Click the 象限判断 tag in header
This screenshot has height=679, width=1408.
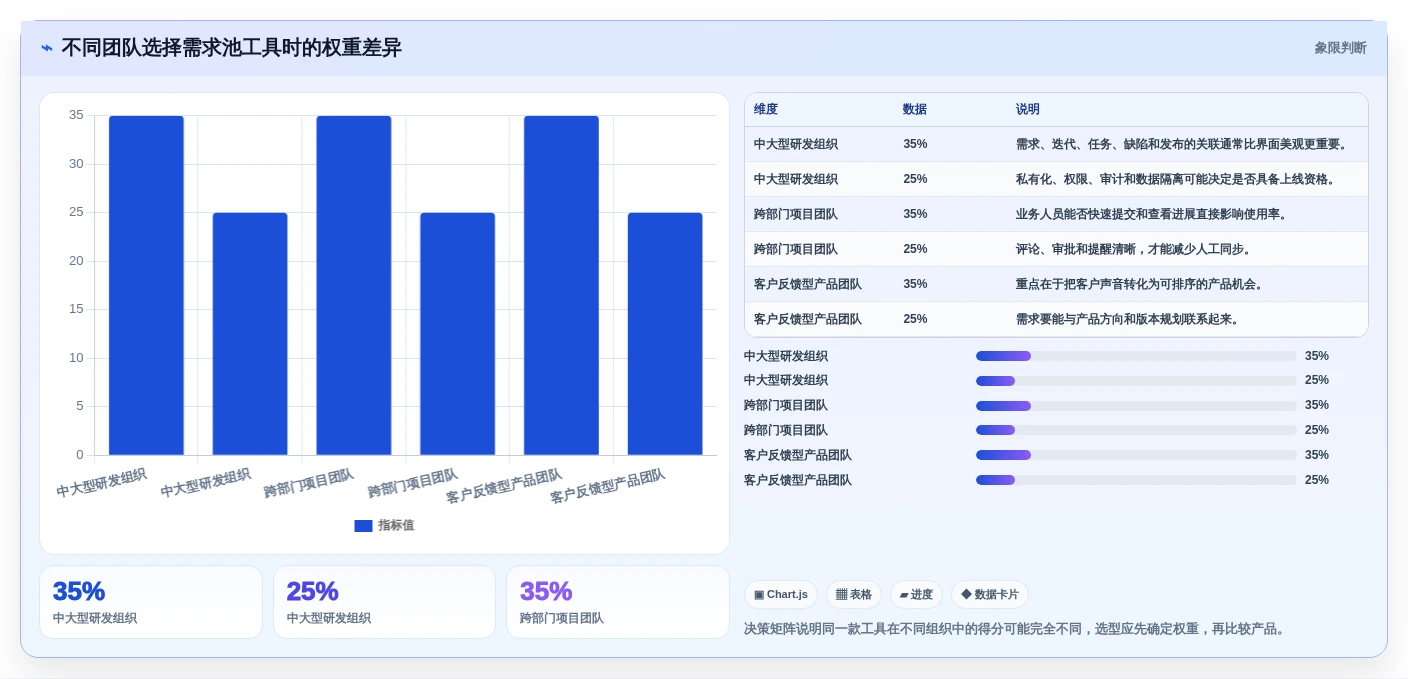click(1340, 48)
